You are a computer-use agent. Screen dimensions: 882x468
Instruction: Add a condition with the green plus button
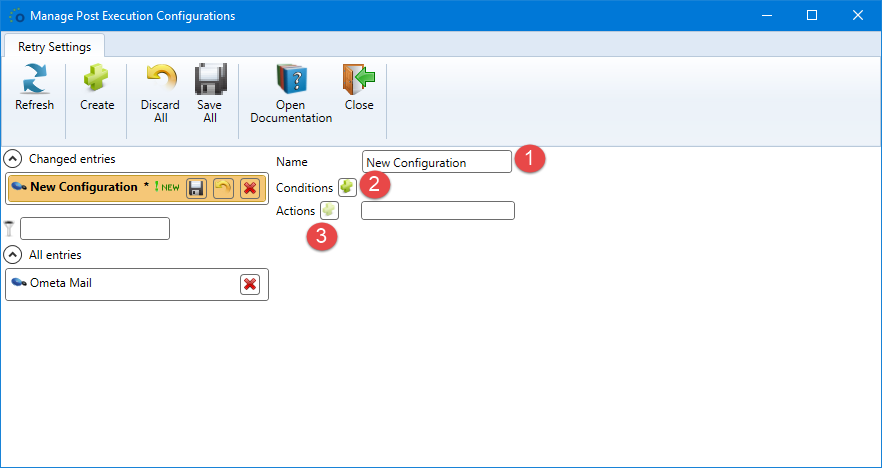[x=347, y=187]
